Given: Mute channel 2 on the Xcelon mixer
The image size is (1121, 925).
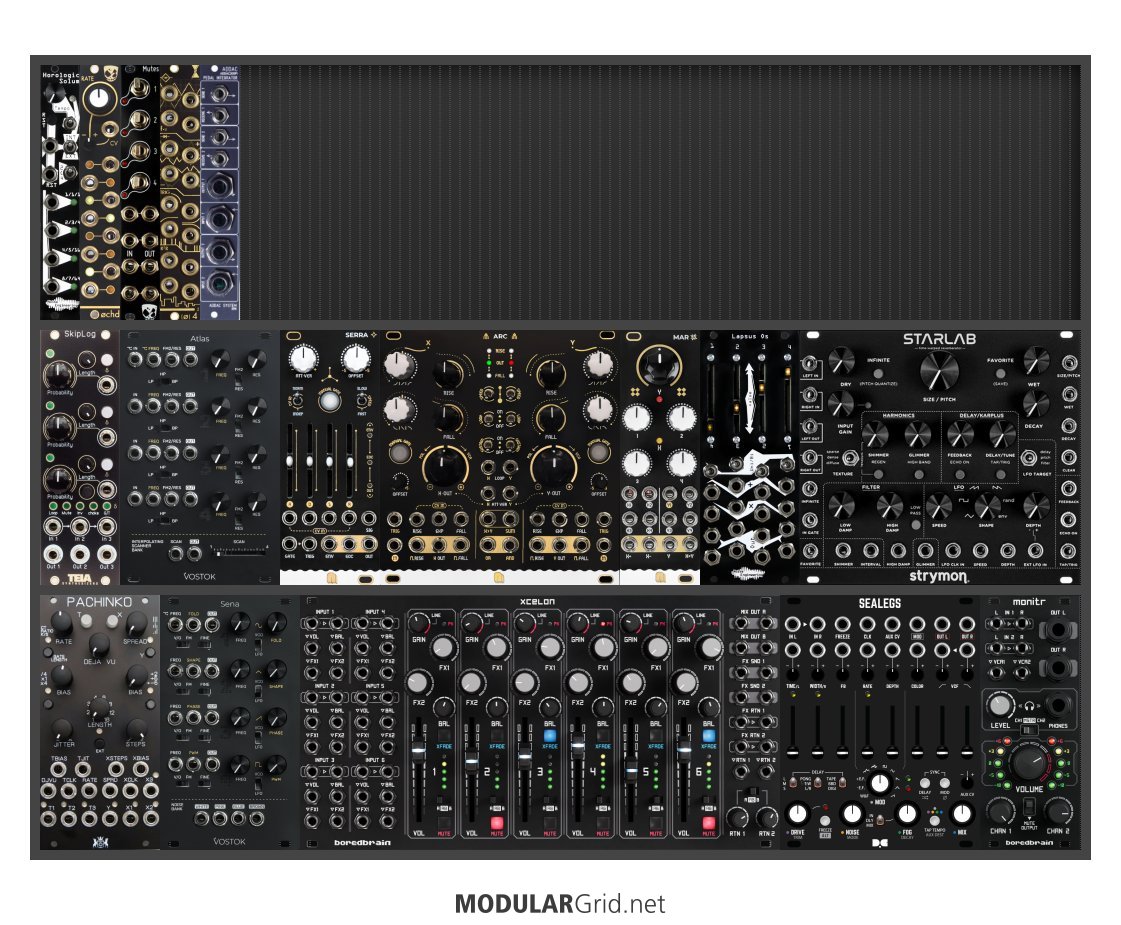Looking at the screenshot, I should click(x=497, y=823).
